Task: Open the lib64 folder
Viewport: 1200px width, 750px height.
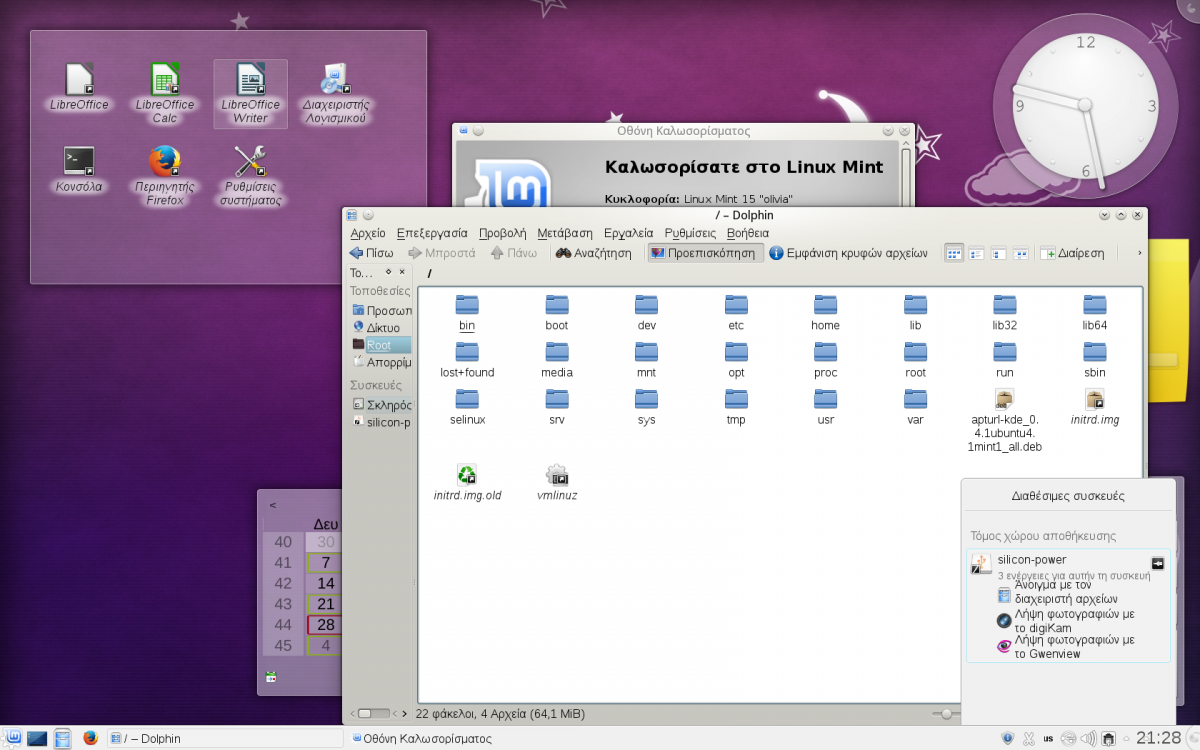Action: tap(1095, 313)
